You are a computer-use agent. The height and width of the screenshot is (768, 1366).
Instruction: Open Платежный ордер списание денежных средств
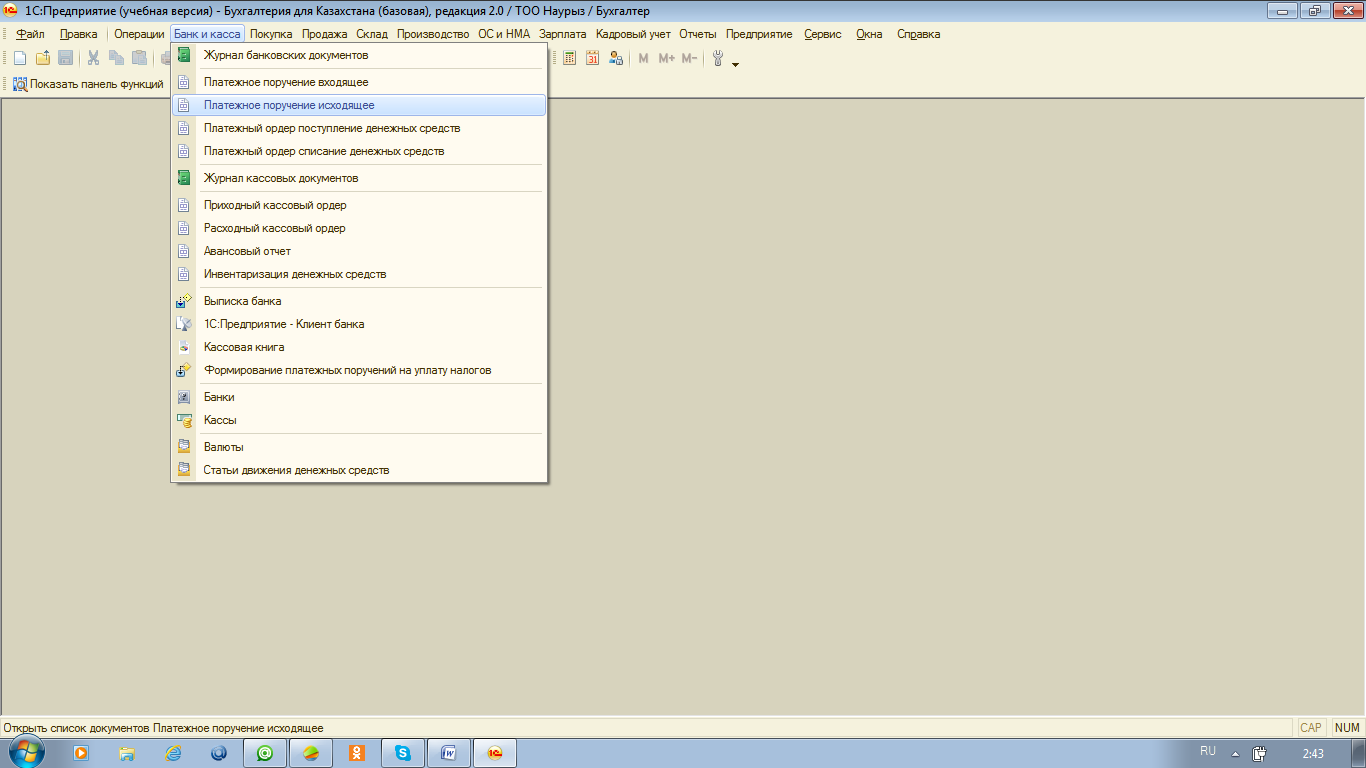(x=359, y=151)
